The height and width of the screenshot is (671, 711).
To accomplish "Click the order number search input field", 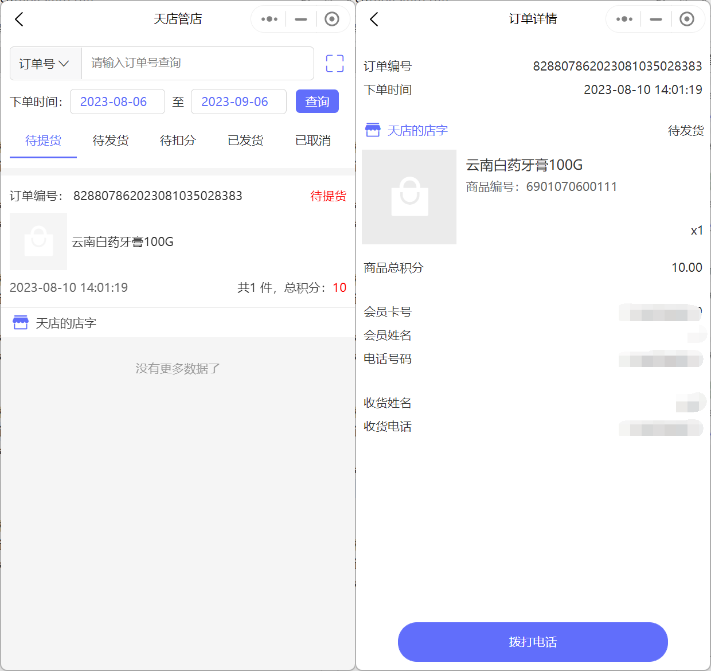I will [197, 63].
